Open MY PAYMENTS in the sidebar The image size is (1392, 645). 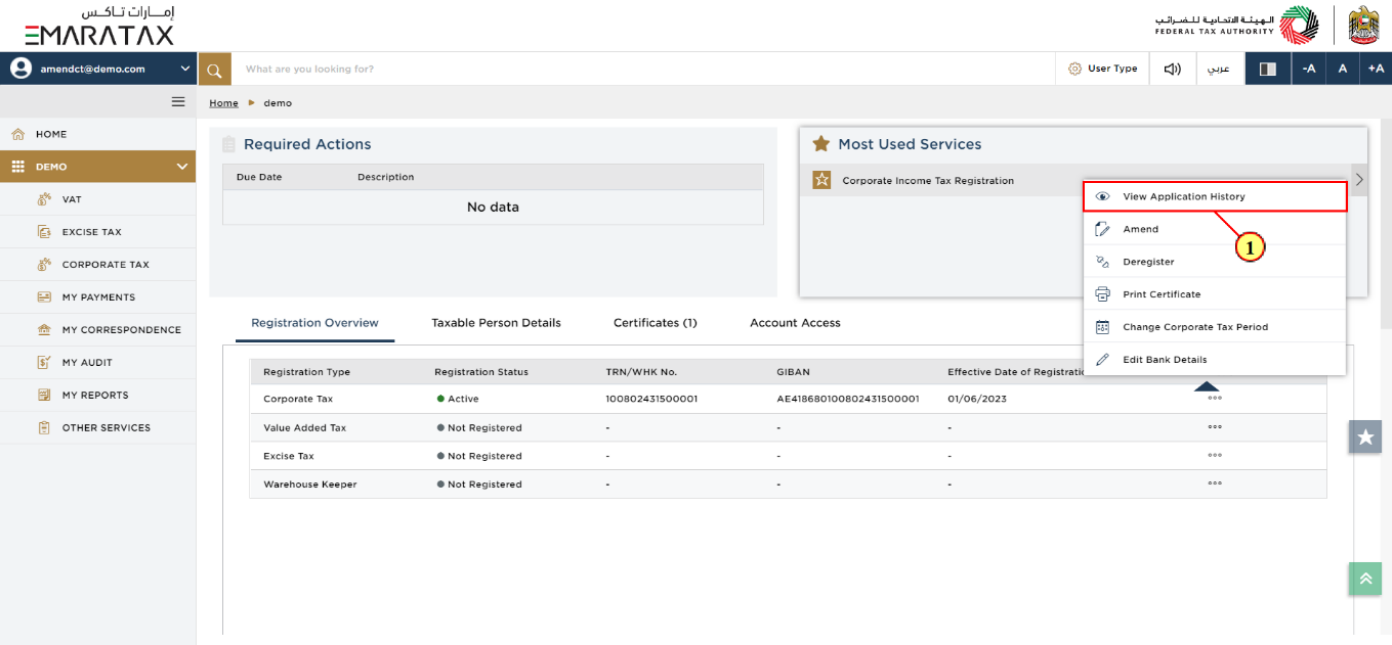click(98, 297)
